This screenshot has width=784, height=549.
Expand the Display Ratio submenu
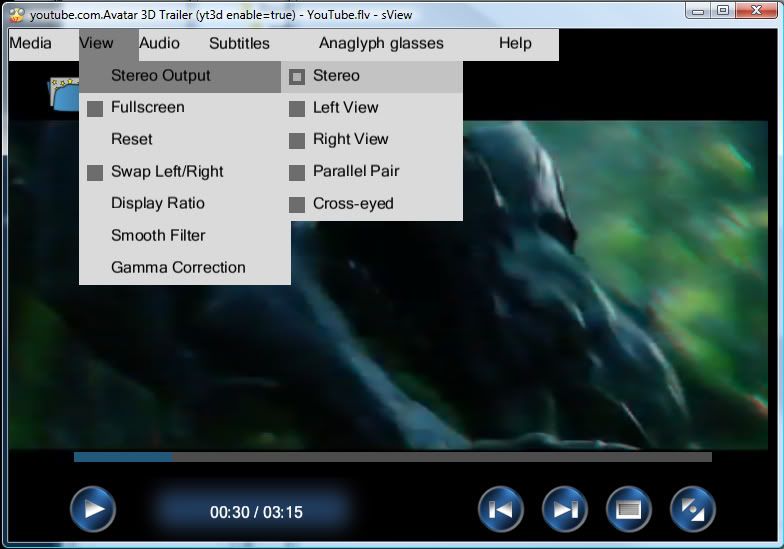(185, 204)
